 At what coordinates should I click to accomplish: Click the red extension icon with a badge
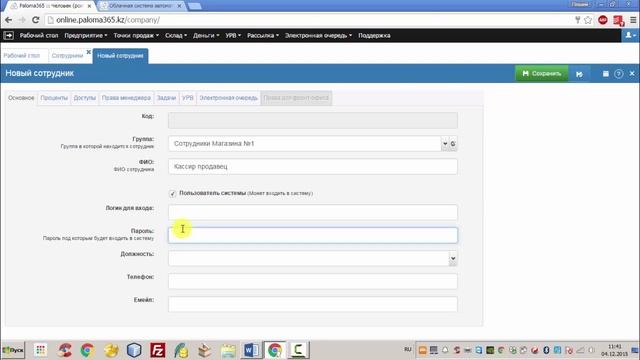pyautogui.click(x=619, y=20)
